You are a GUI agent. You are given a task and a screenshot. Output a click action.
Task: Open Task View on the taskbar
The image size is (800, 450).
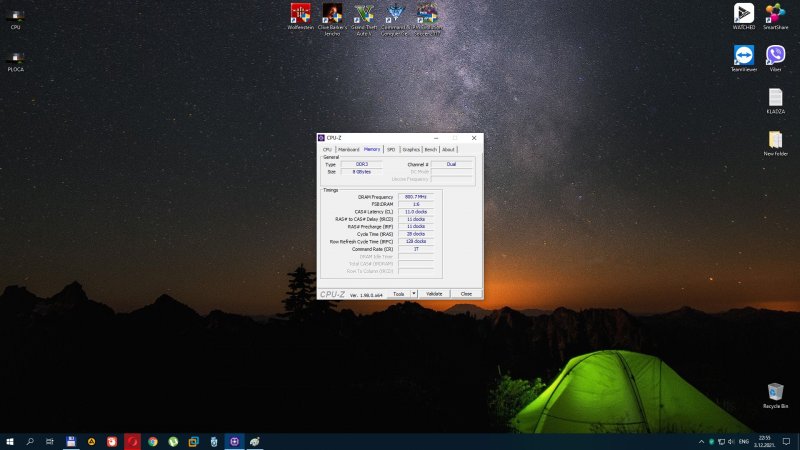[50, 441]
